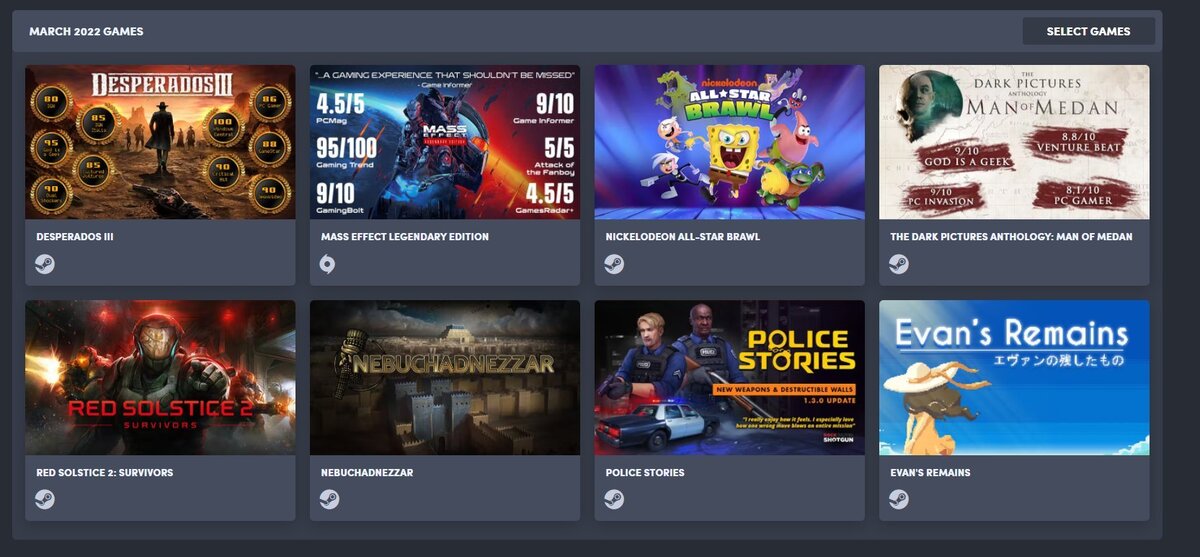Select the Red Solstice 2 Survivors artwork
Viewport: 1200px width, 557px height.
pos(160,378)
